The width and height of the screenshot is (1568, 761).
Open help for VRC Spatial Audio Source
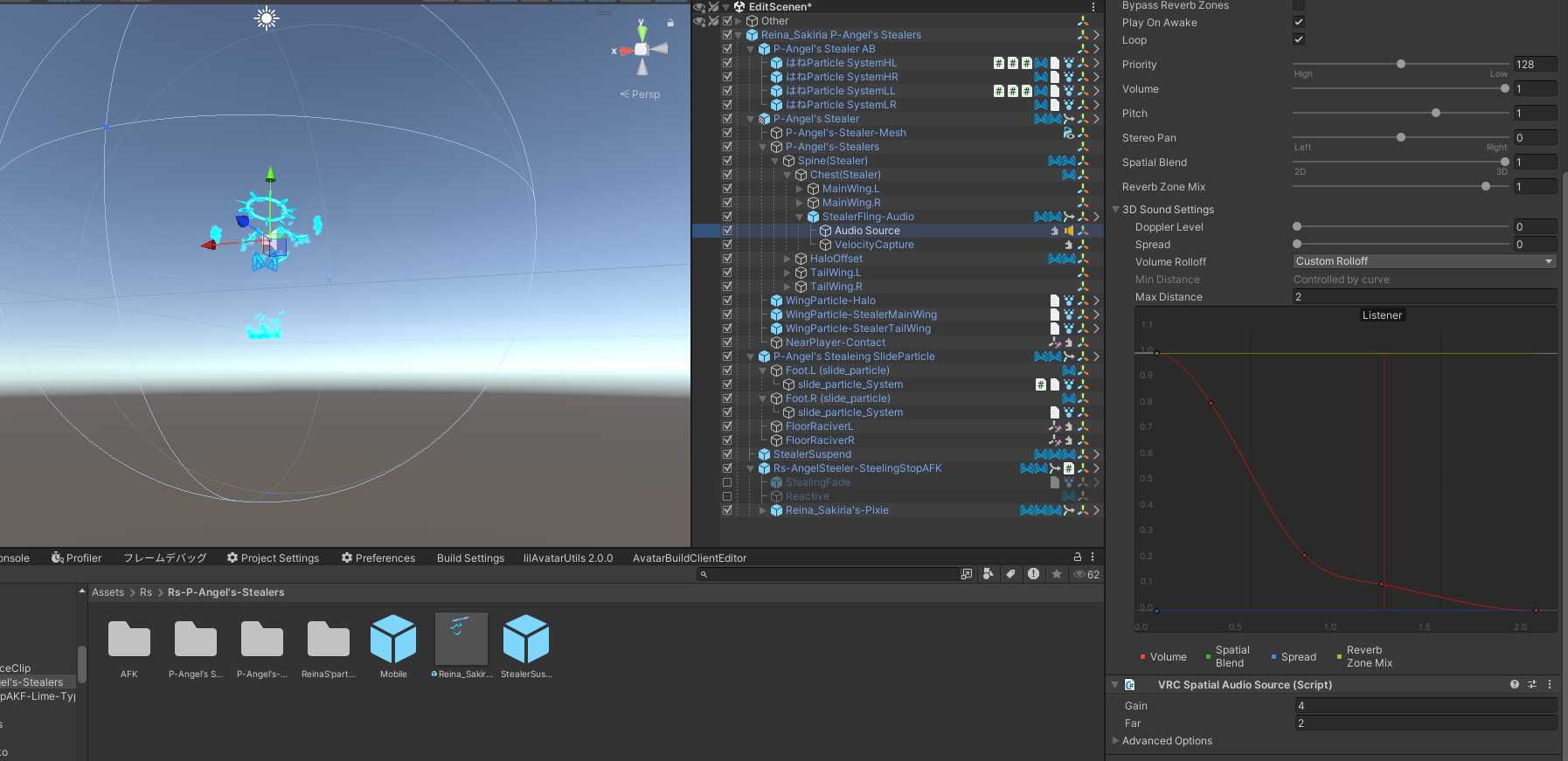[x=1514, y=685]
